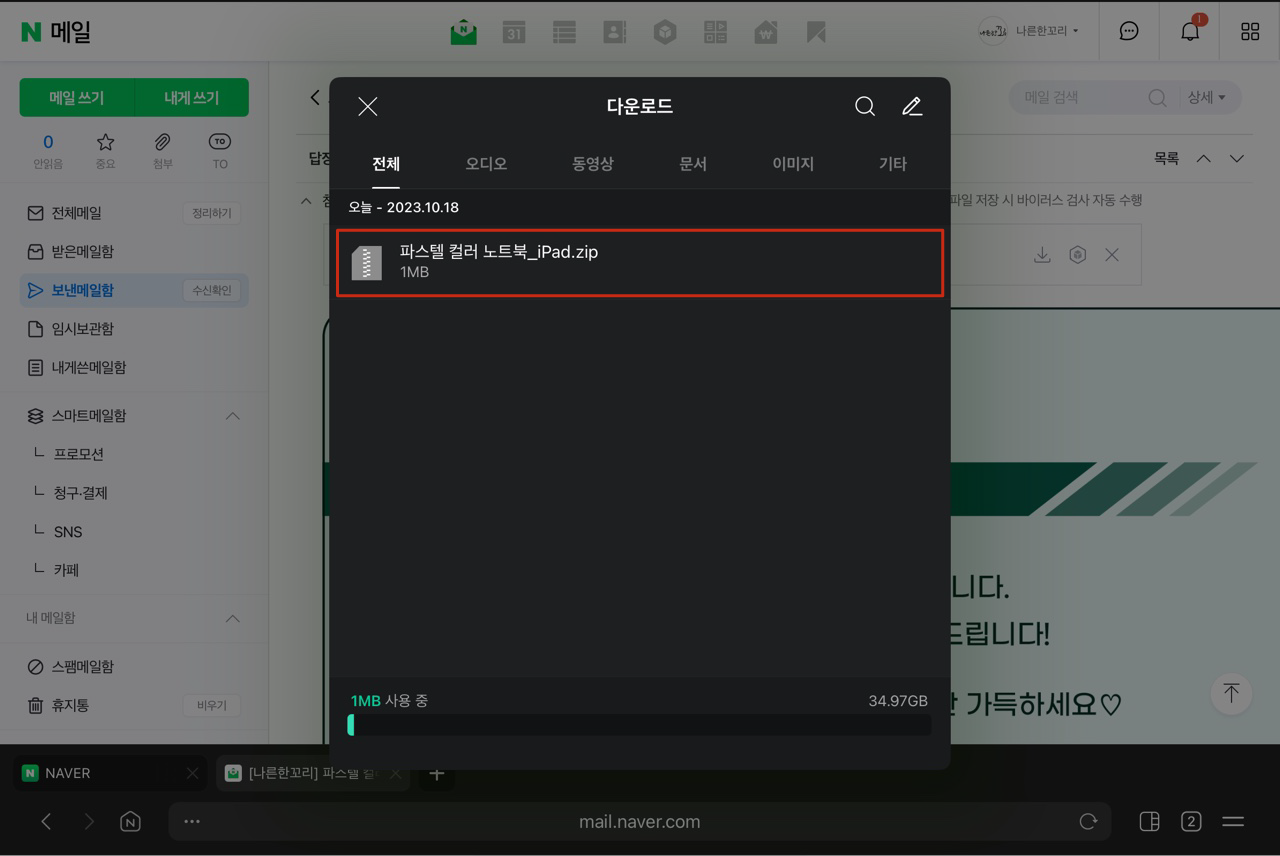Click the 메일 쓰기 compose button

tap(77, 97)
